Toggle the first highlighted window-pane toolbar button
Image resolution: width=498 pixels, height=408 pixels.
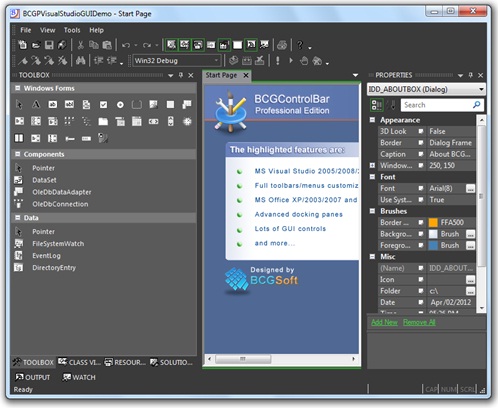[x=171, y=44]
